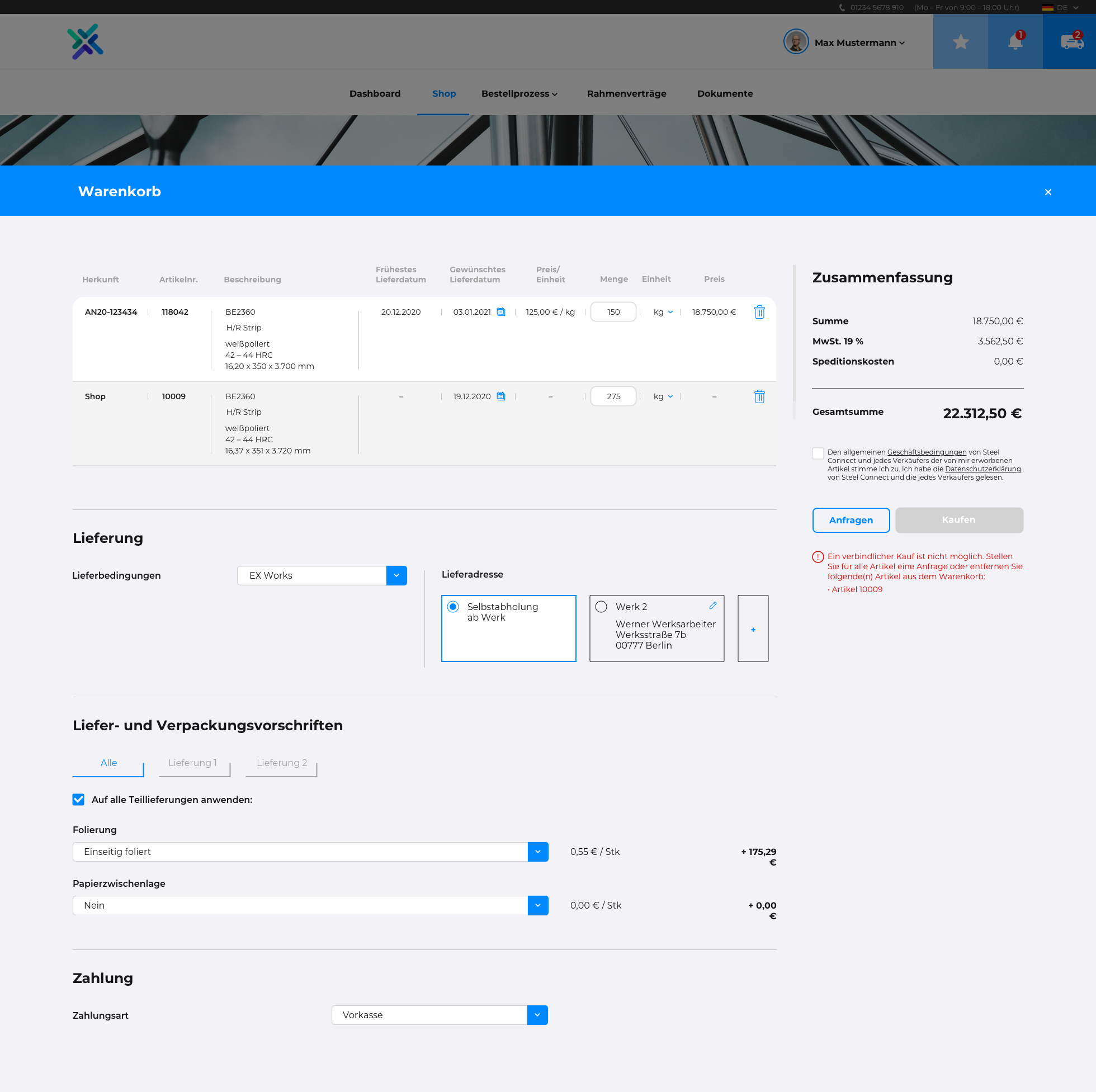Click the quantity field showing 150

click(x=613, y=312)
